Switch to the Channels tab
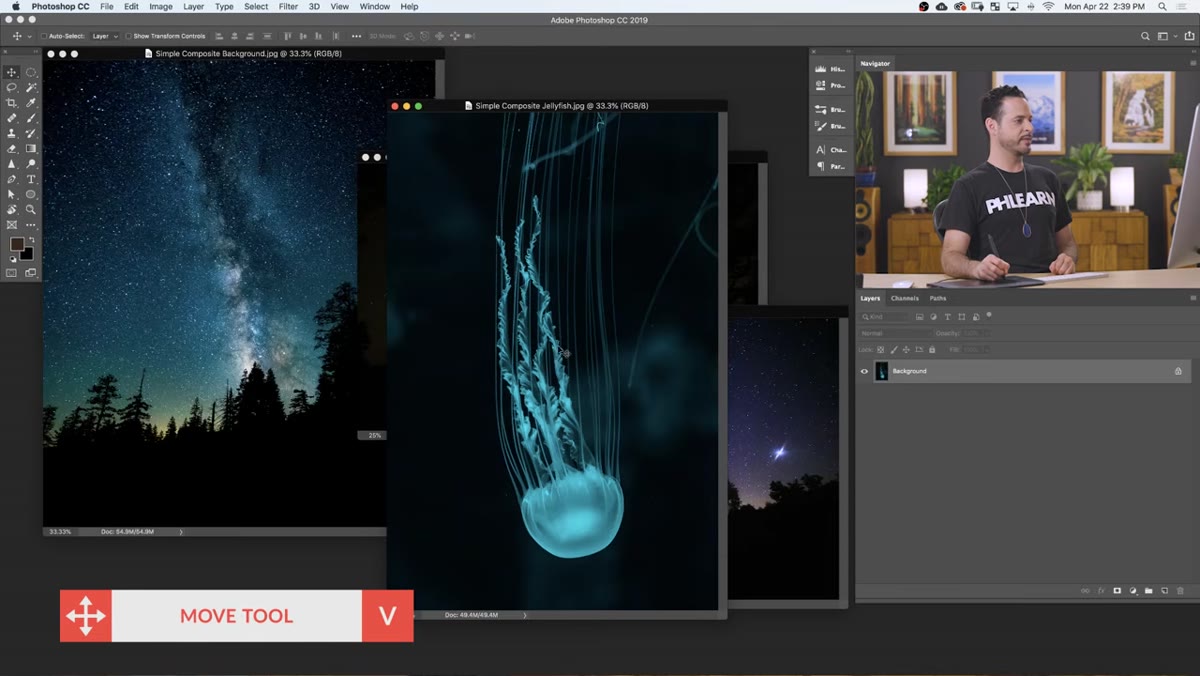This screenshot has width=1200, height=676. (904, 298)
